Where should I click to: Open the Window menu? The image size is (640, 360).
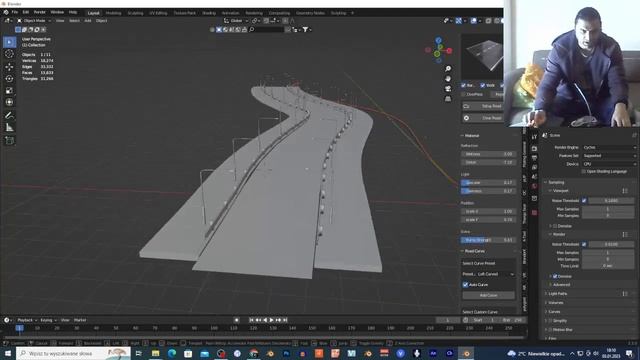57,12
